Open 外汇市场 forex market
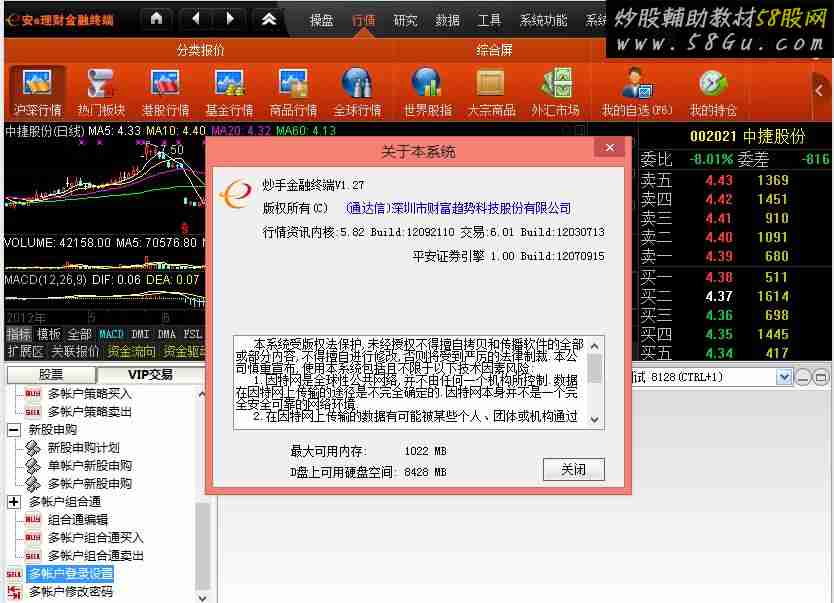The width and height of the screenshot is (834, 603). [555, 93]
